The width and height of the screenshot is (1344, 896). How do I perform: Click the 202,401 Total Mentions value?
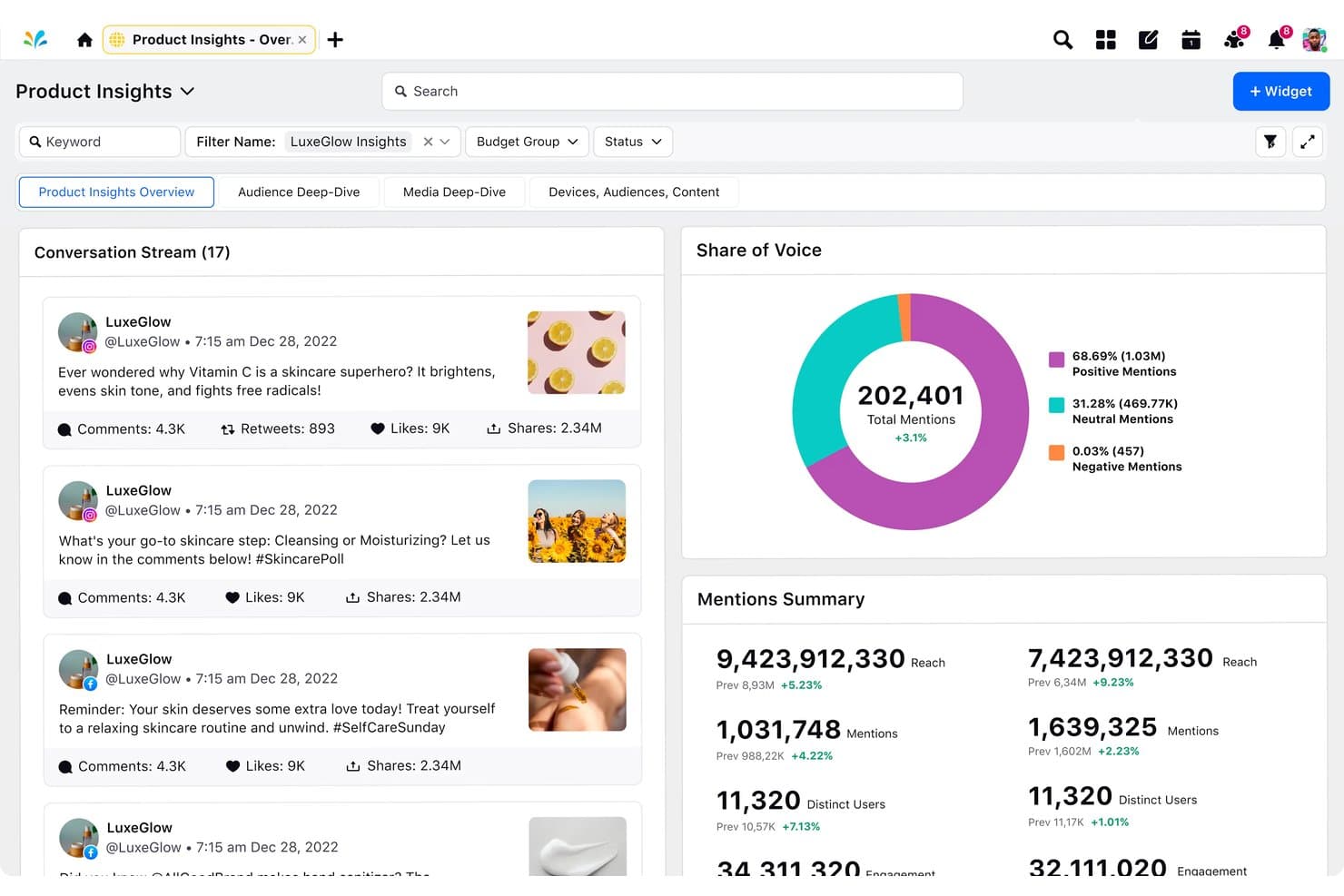coord(911,396)
